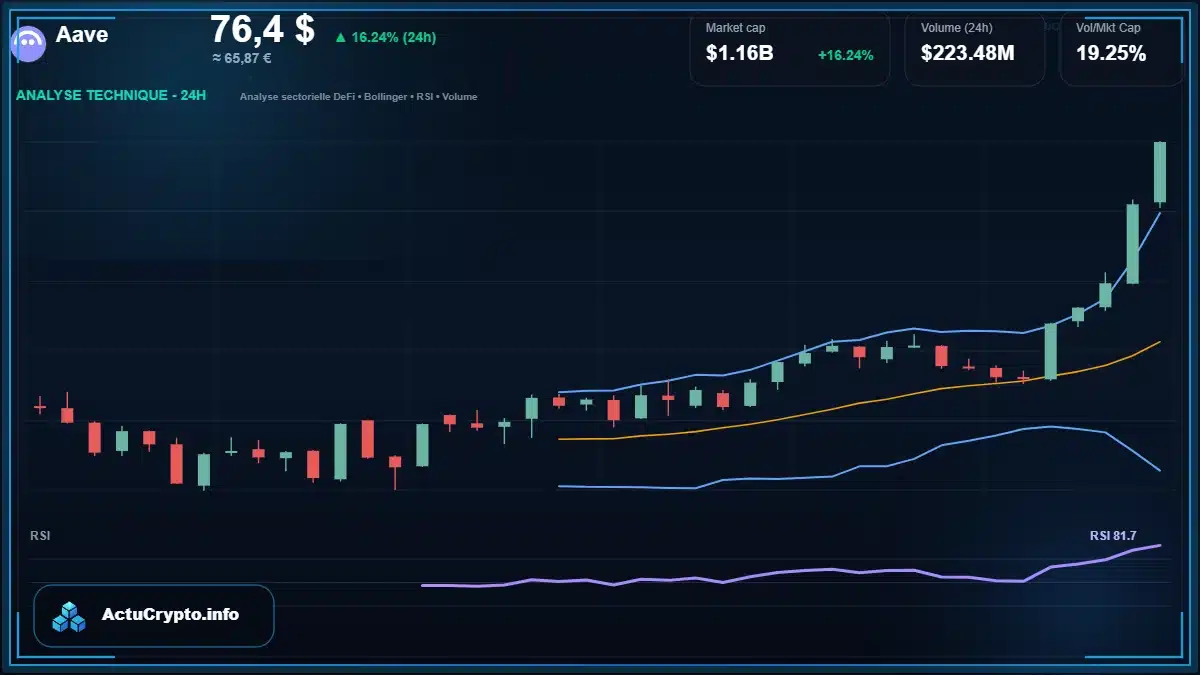1200x675 pixels.
Task: Click the ActuCrypto cubes logo icon
Action: [69, 617]
